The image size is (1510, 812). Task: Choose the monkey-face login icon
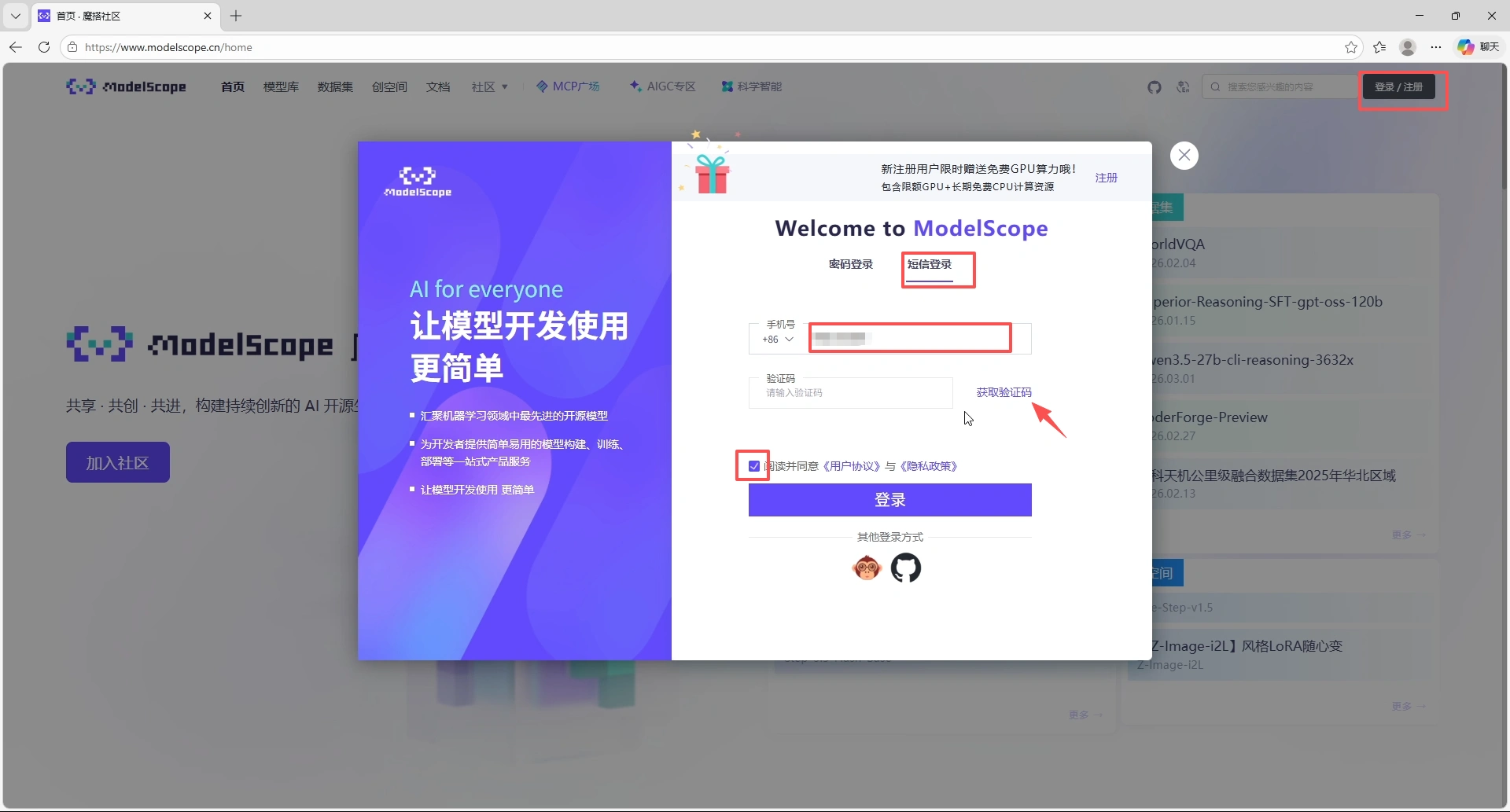pos(867,568)
